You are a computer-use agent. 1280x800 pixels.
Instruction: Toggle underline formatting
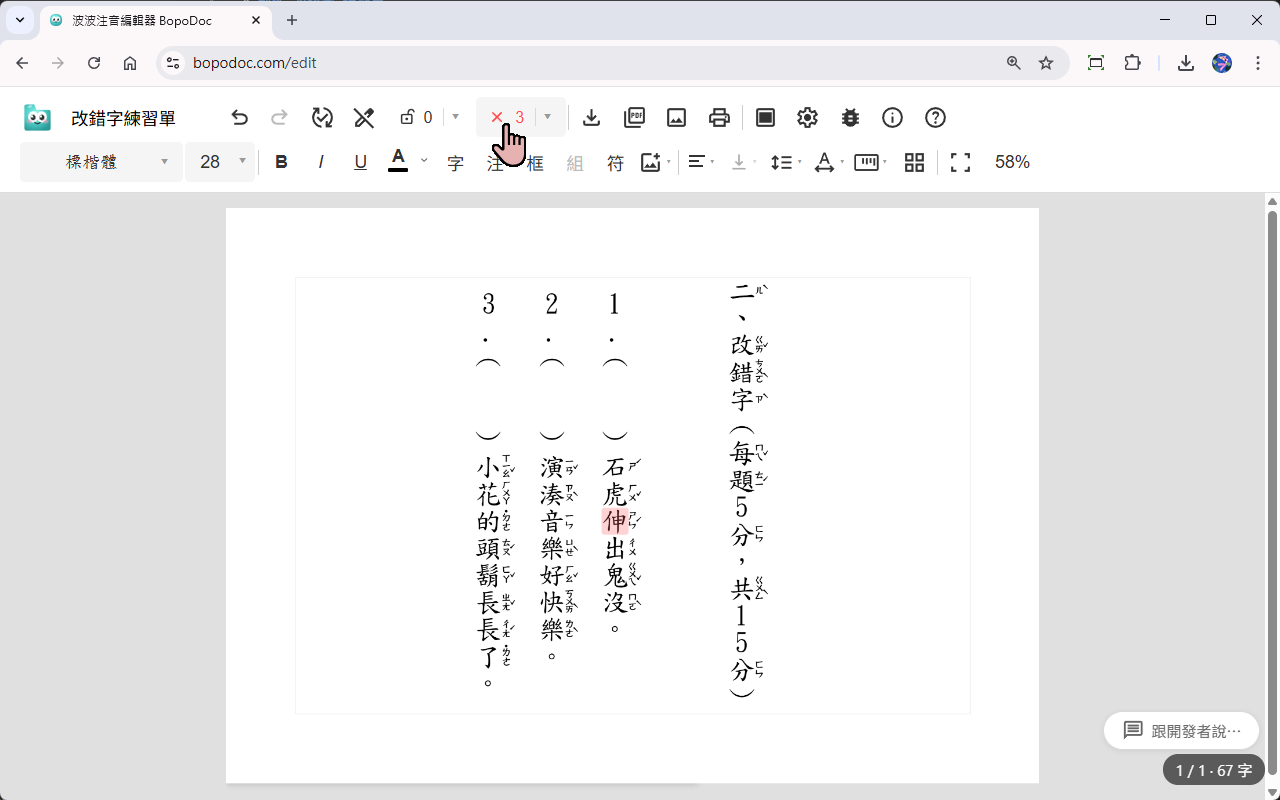(359, 161)
